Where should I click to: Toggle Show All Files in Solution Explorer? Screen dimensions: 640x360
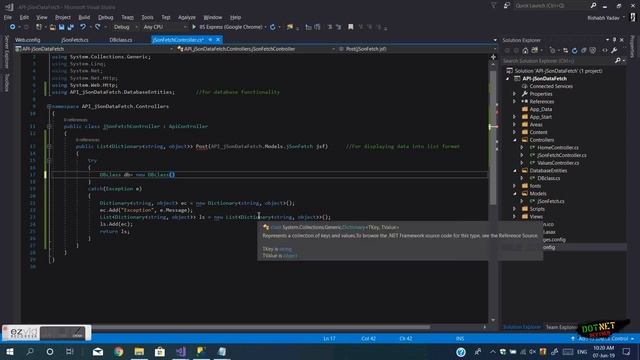tap(593, 51)
